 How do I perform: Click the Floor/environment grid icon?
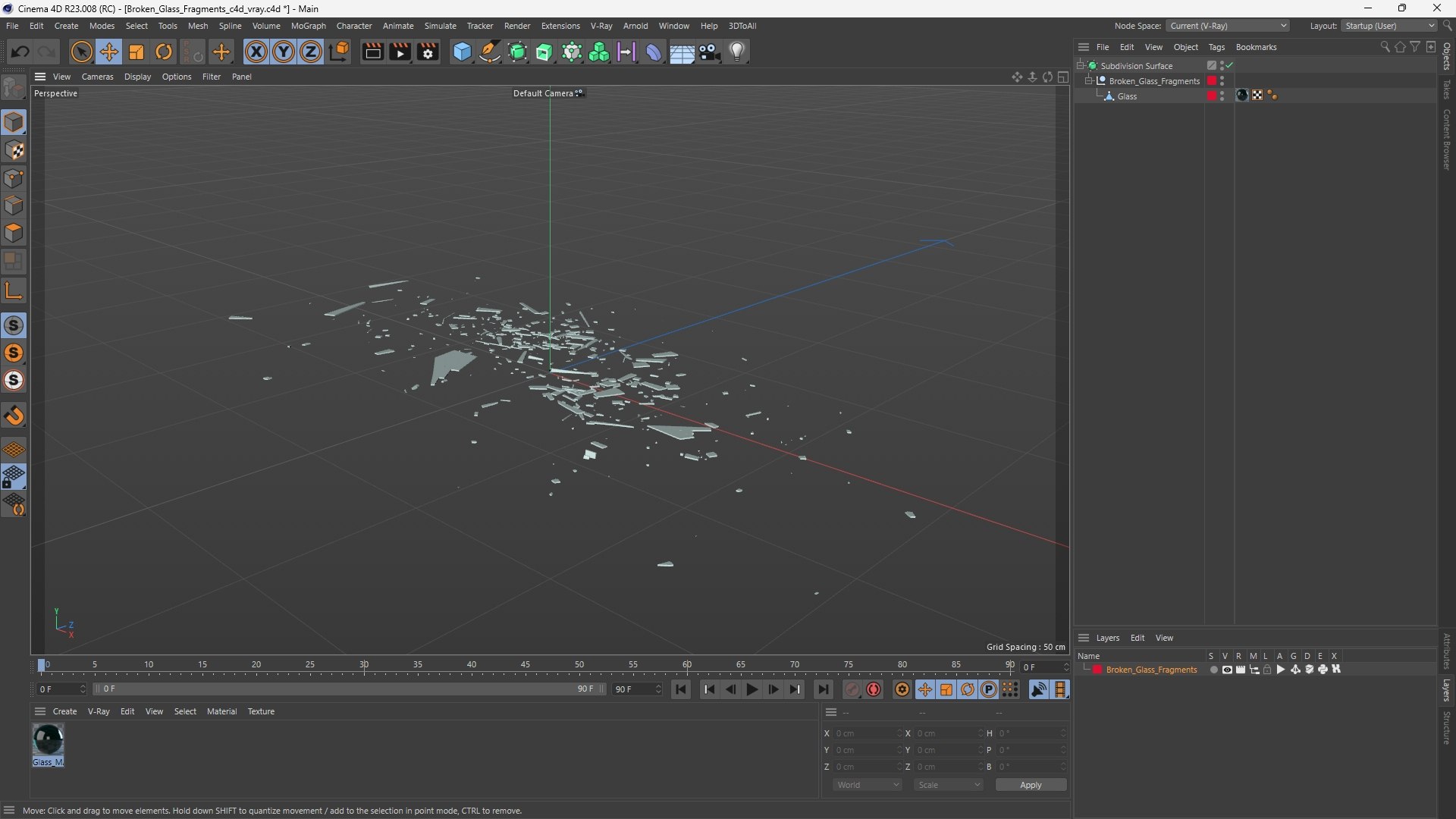click(x=682, y=52)
